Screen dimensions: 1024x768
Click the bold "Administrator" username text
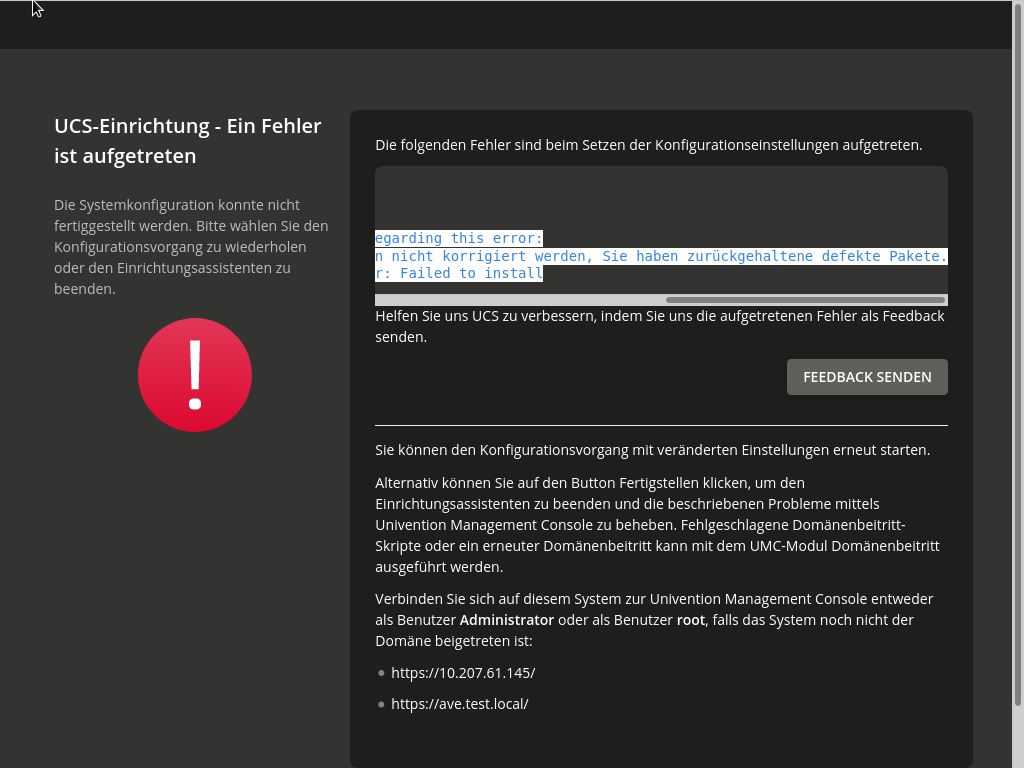point(506,620)
